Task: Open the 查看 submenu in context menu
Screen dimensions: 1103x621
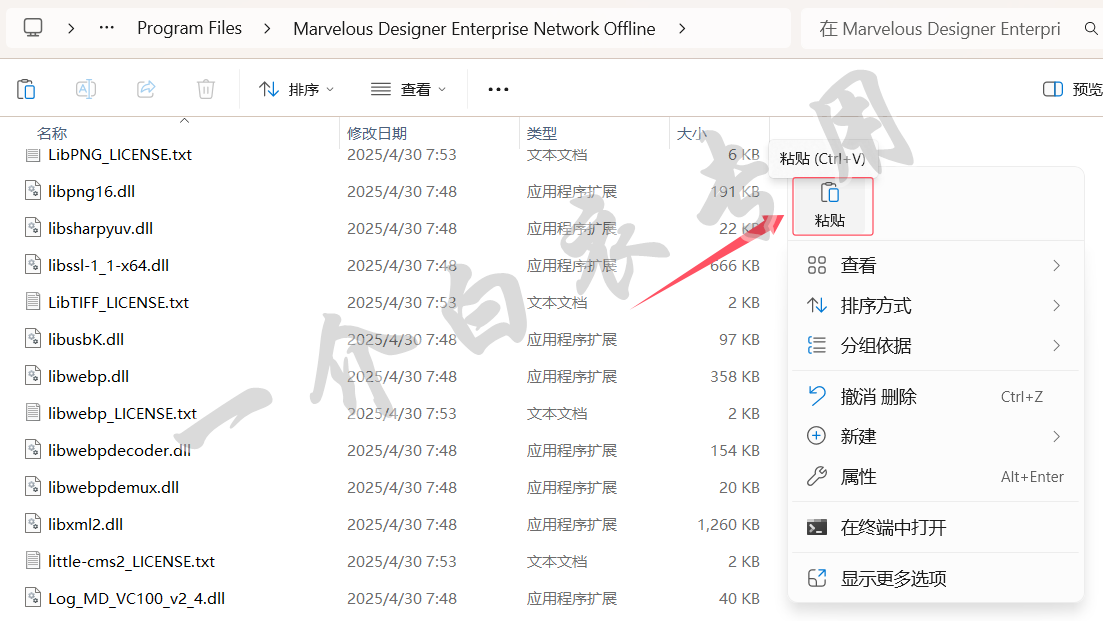Action: click(x=935, y=265)
